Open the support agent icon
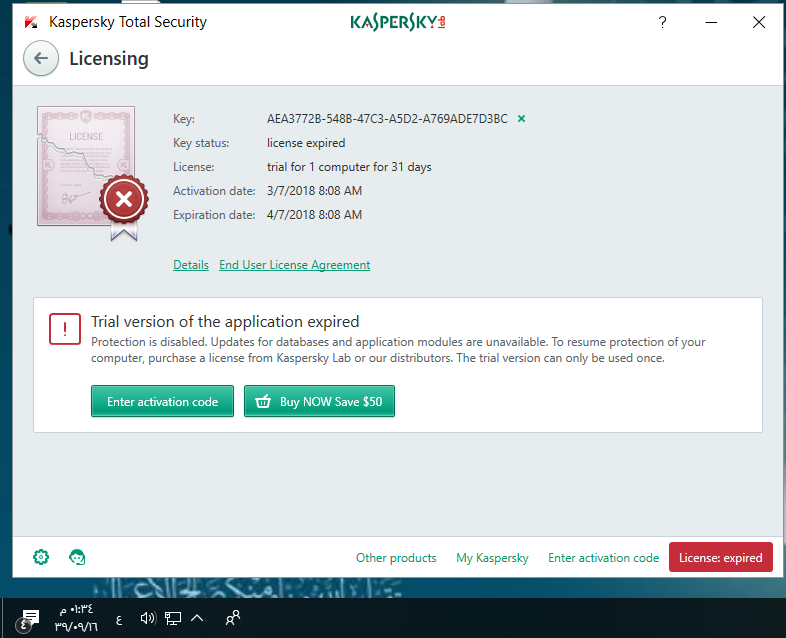The image size is (786, 638). pyautogui.click(x=77, y=557)
